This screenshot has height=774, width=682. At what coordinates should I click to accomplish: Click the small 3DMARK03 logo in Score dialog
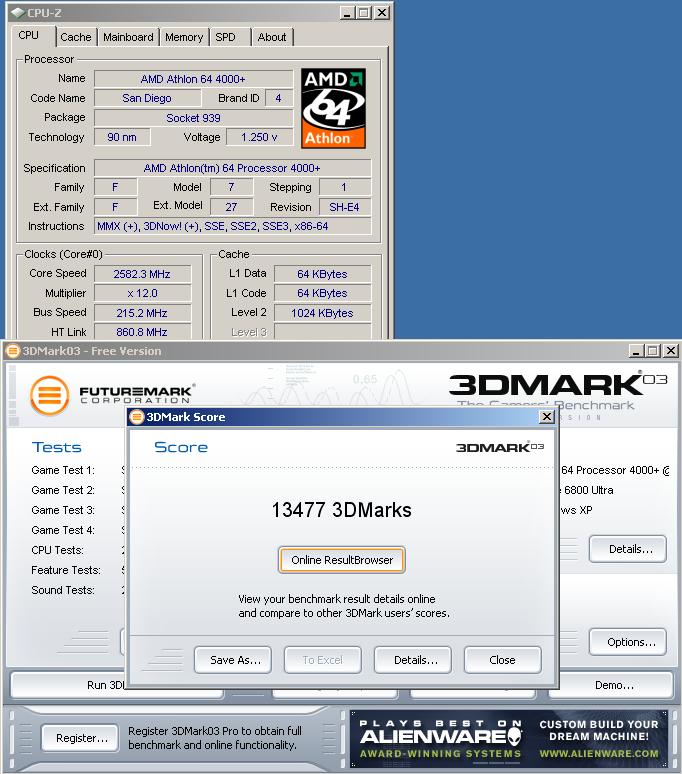pyautogui.click(x=500, y=447)
